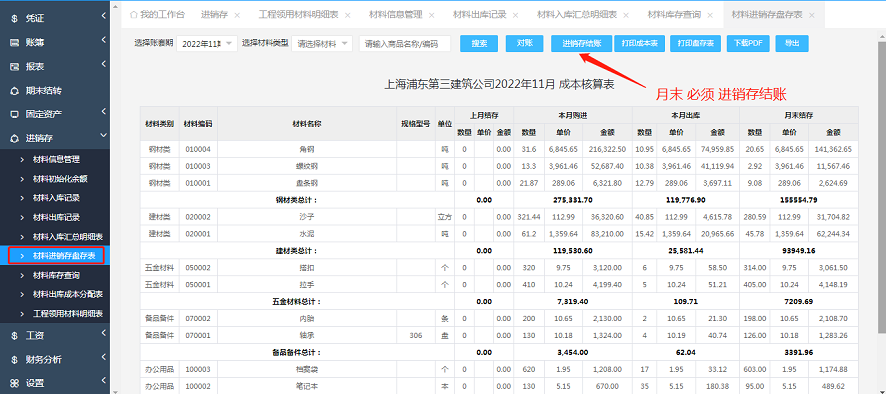This screenshot has height=394, width=886.
Task: Open 材料出库成本分配表 in sidebar
Action: click(x=68, y=295)
